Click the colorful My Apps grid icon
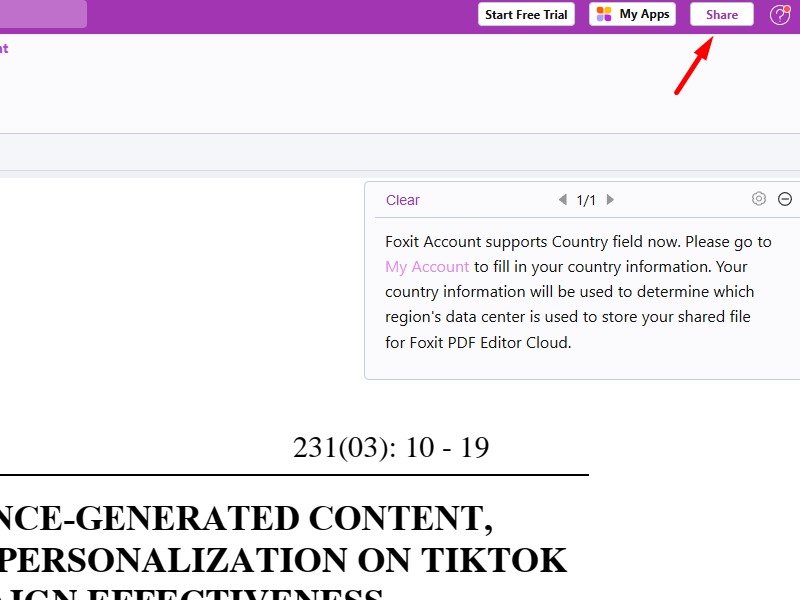 (x=604, y=15)
